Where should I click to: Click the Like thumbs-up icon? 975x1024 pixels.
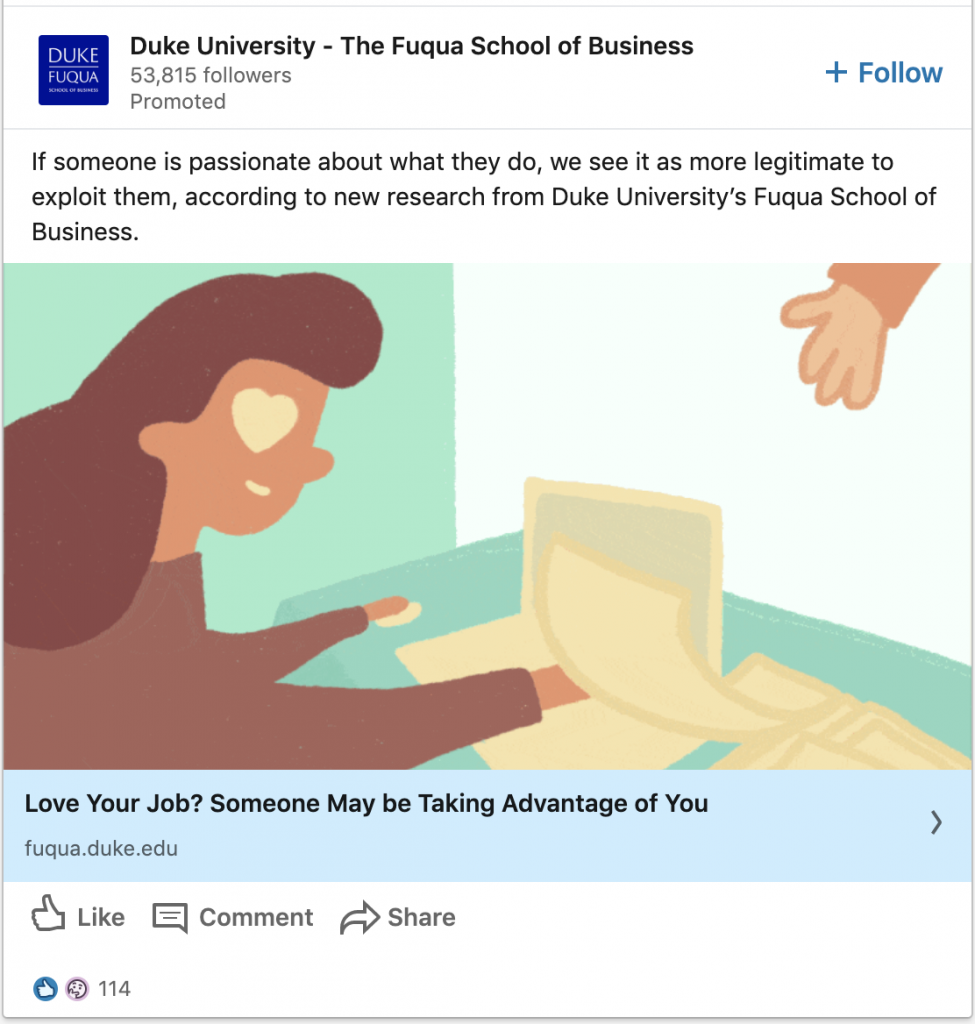[50, 916]
